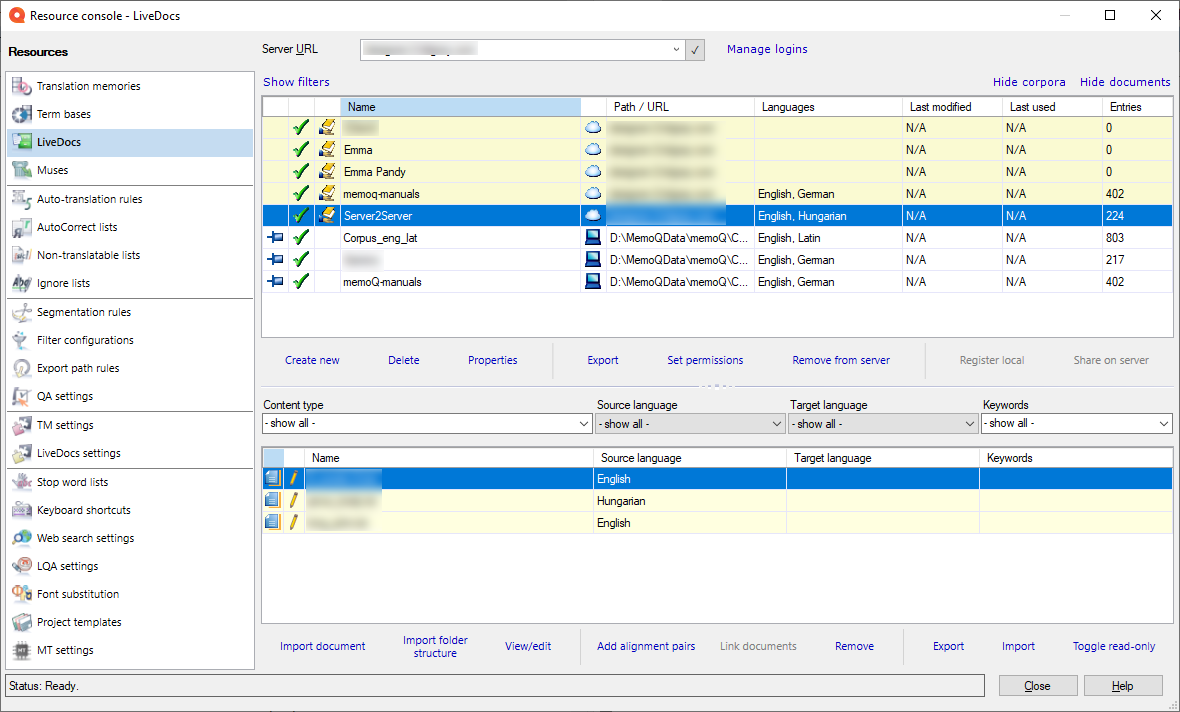Open Translation memories resource icon

(x=22, y=86)
